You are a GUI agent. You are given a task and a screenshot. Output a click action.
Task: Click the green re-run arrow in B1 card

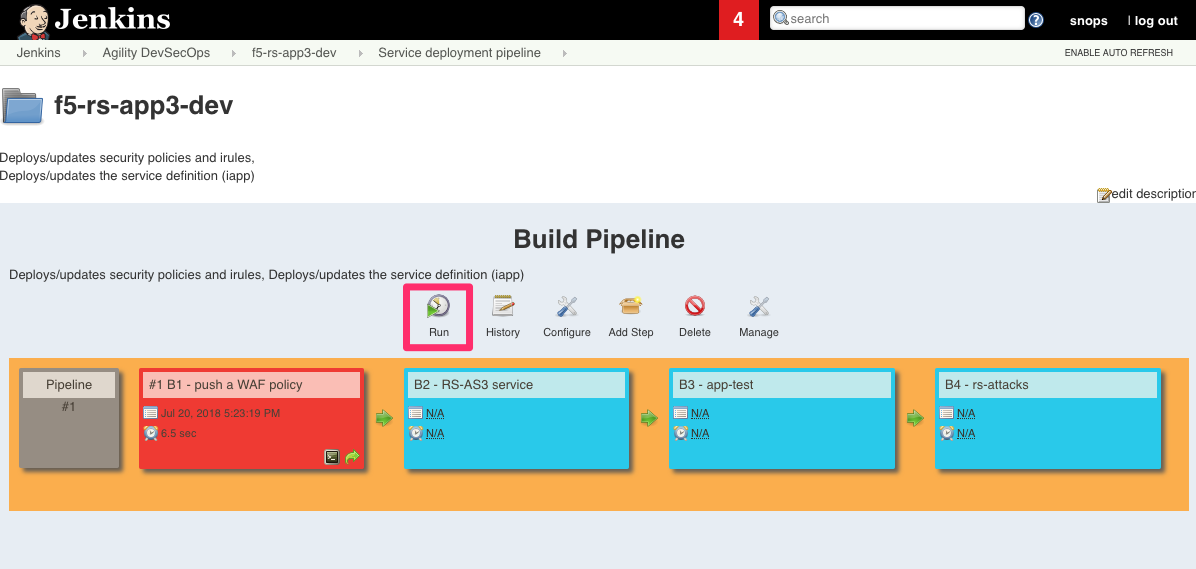point(352,457)
